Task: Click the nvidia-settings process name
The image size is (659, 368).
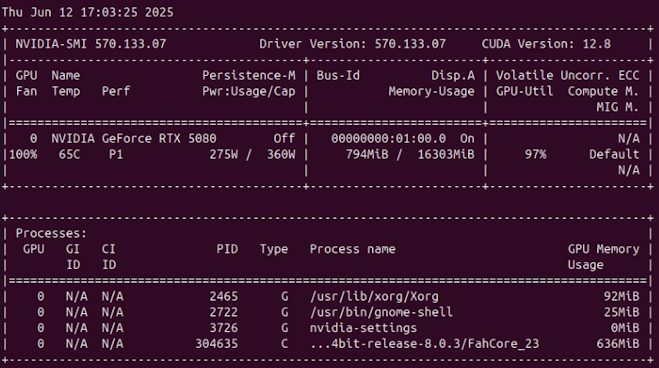Action: 363,328
